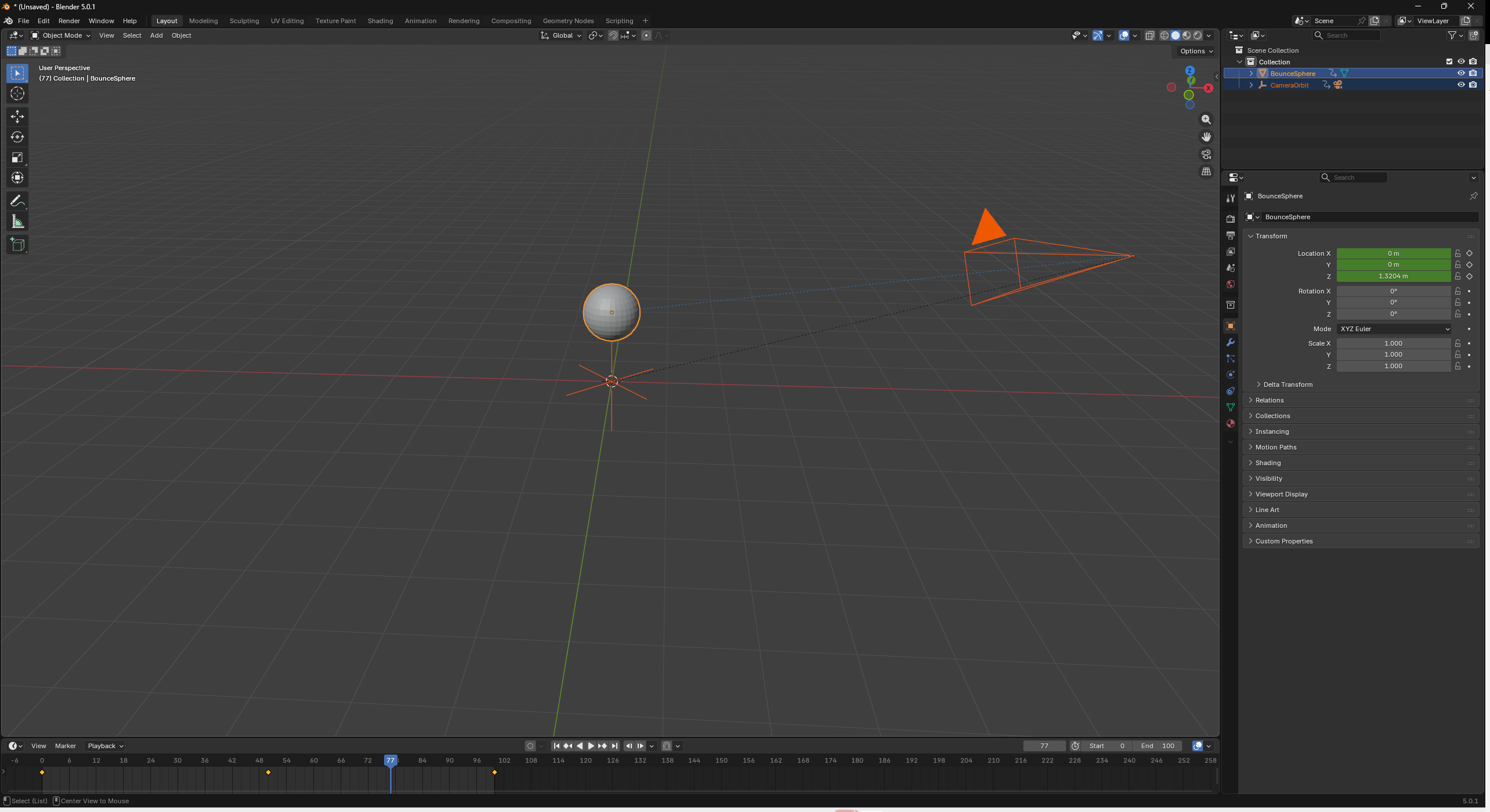Open the rotation Mode XYZ Euler dropdown
1490x812 pixels.
pyautogui.click(x=1394, y=329)
